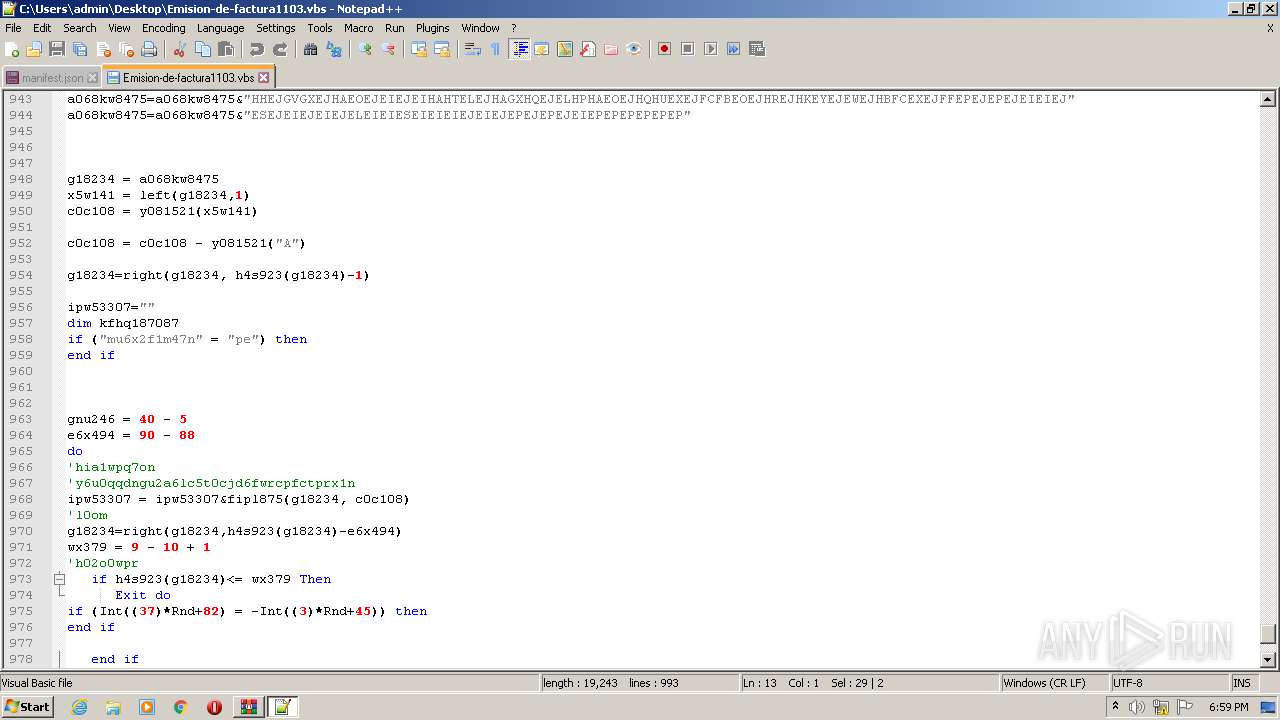Run macro multiple times icon
The image size is (1280, 720).
pyautogui.click(x=733, y=49)
